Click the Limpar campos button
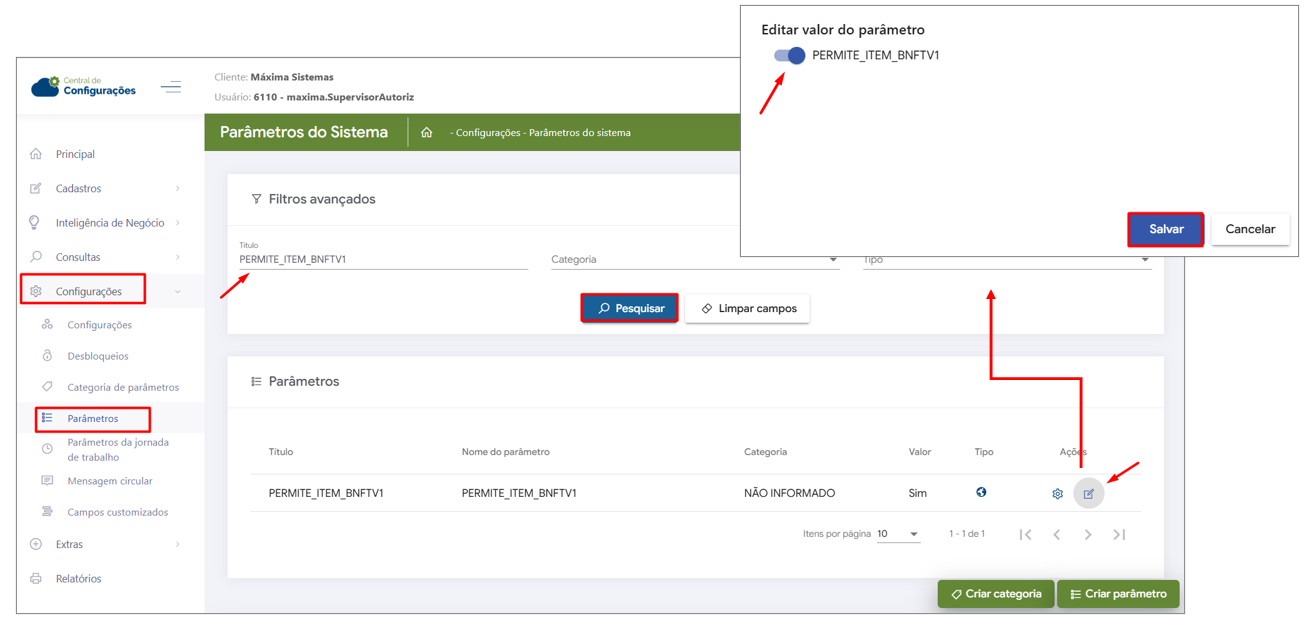1308x626 pixels. click(748, 308)
